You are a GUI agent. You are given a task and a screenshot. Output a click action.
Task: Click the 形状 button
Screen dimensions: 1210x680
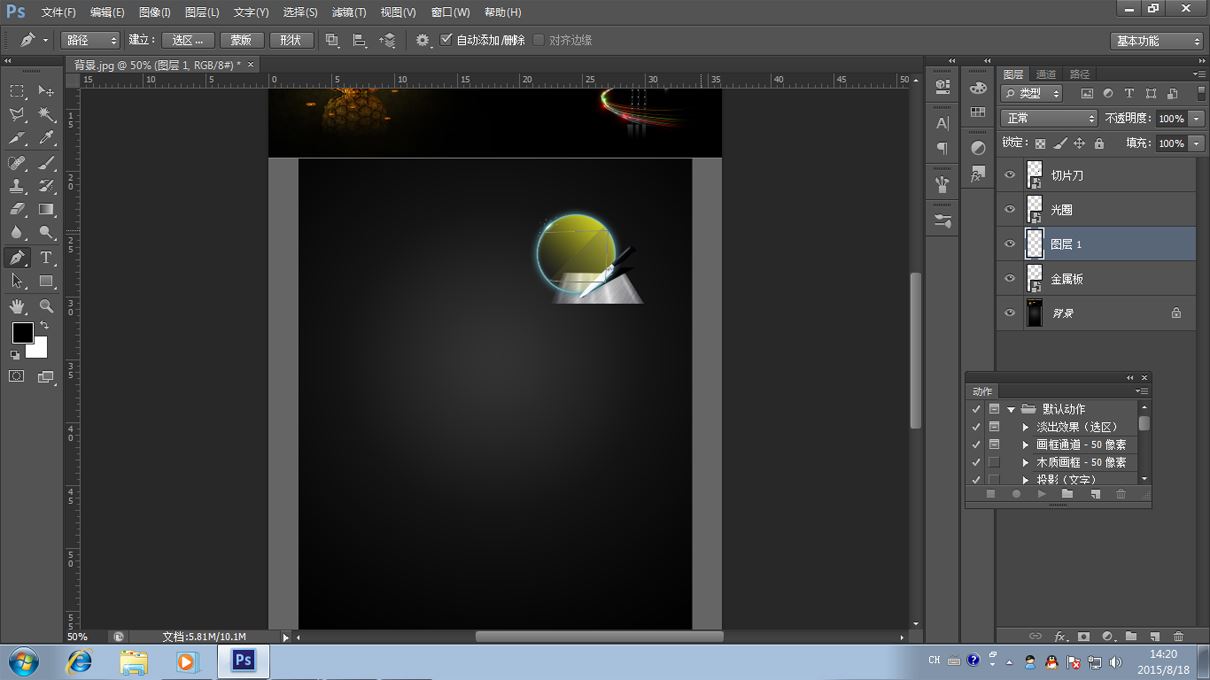pyautogui.click(x=291, y=40)
